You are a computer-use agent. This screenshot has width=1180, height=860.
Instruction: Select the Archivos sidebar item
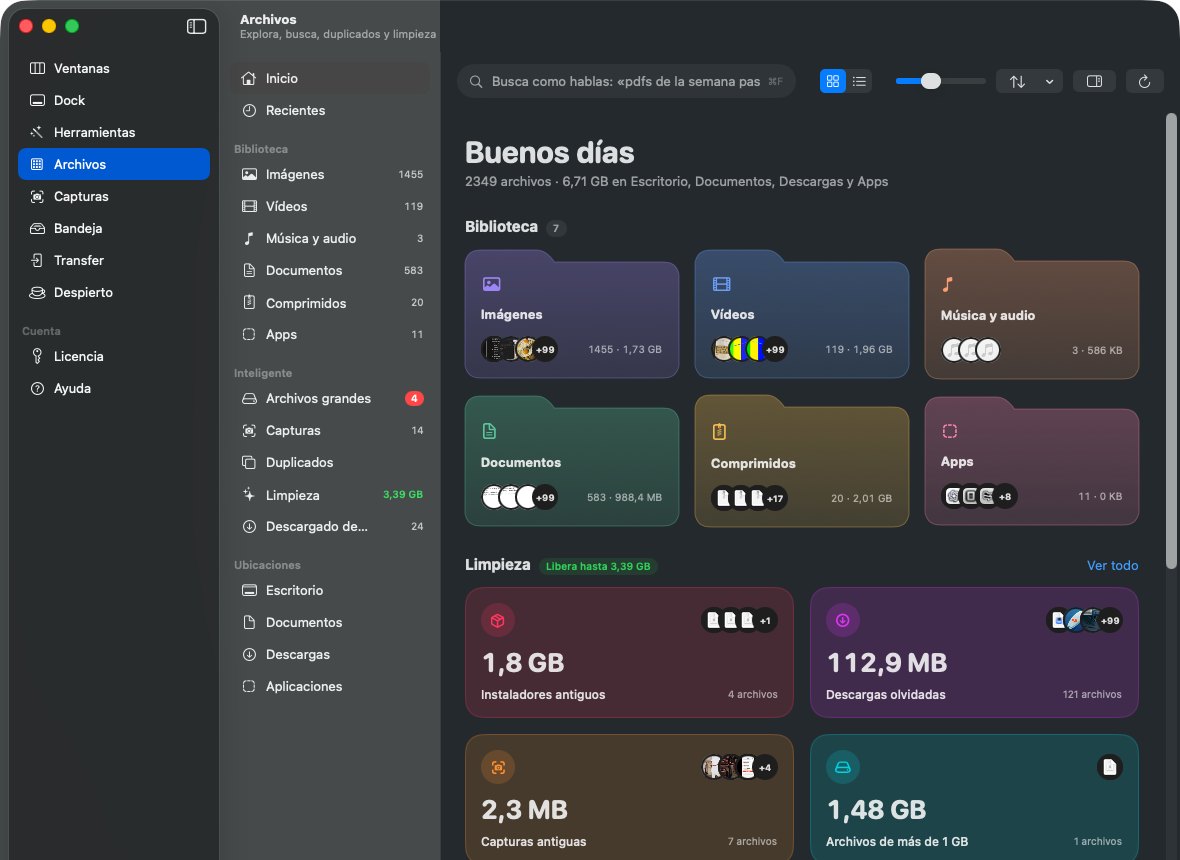tap(114, 164)
